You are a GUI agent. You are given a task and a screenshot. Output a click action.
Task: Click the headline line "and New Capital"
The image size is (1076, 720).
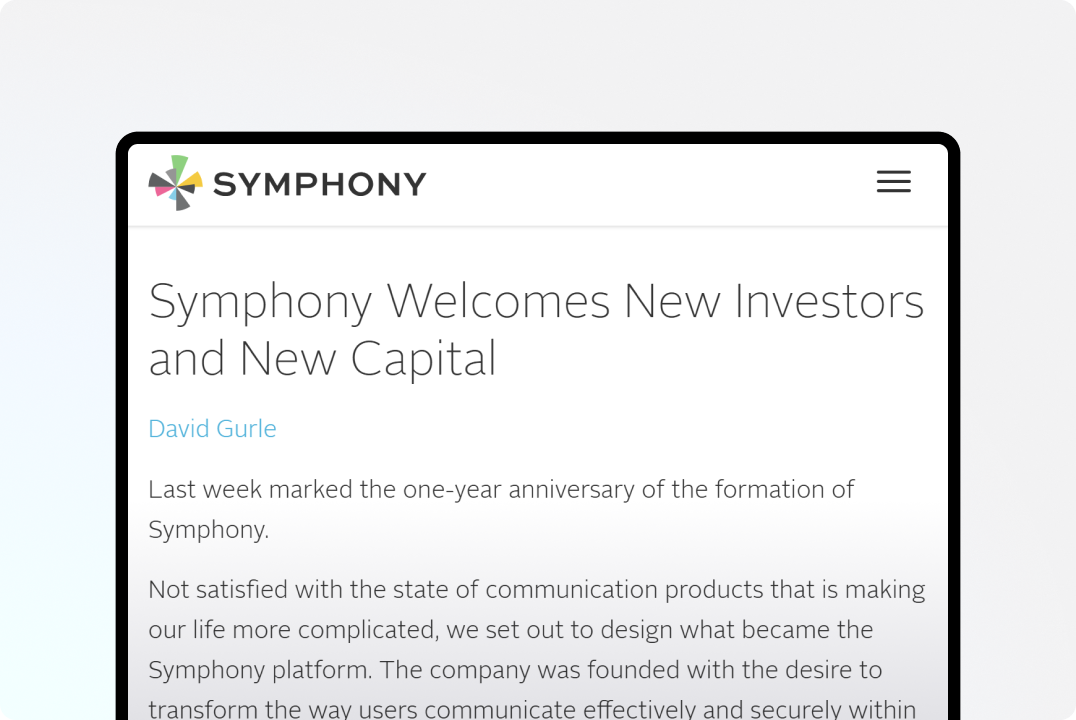click(x=322, y=359)
